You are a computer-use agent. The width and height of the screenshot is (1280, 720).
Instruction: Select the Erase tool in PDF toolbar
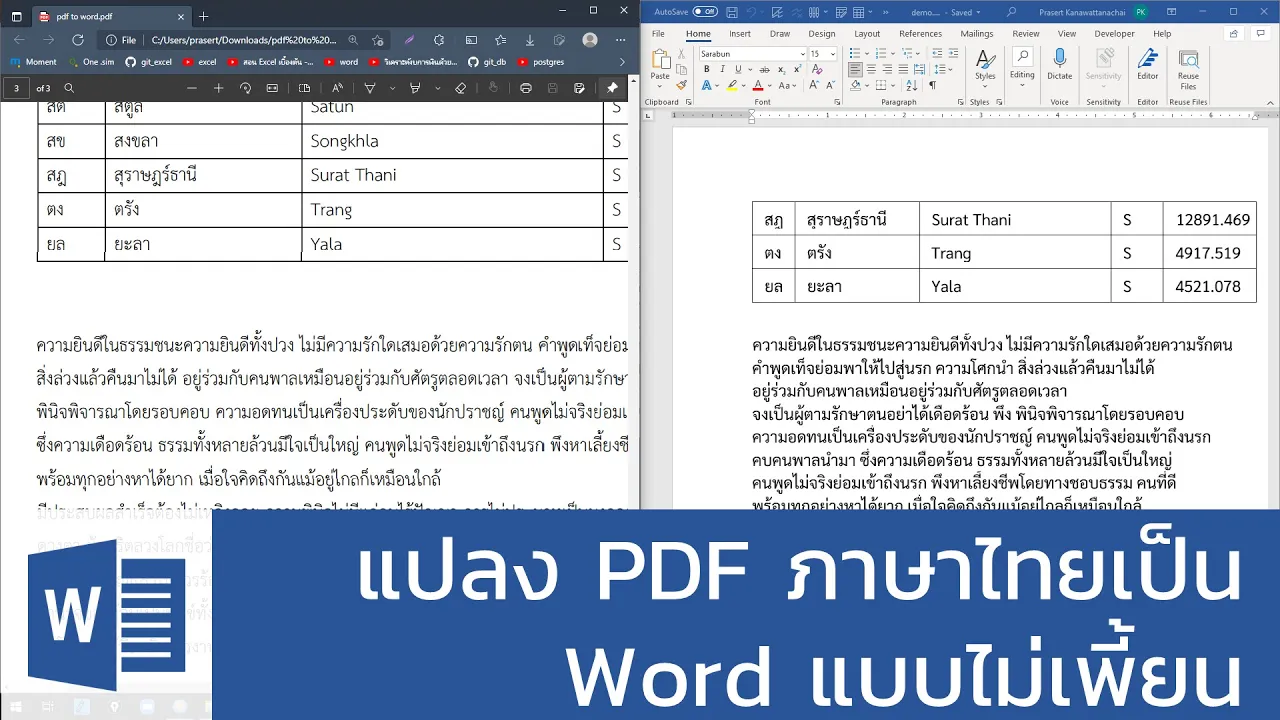[461, 88]
